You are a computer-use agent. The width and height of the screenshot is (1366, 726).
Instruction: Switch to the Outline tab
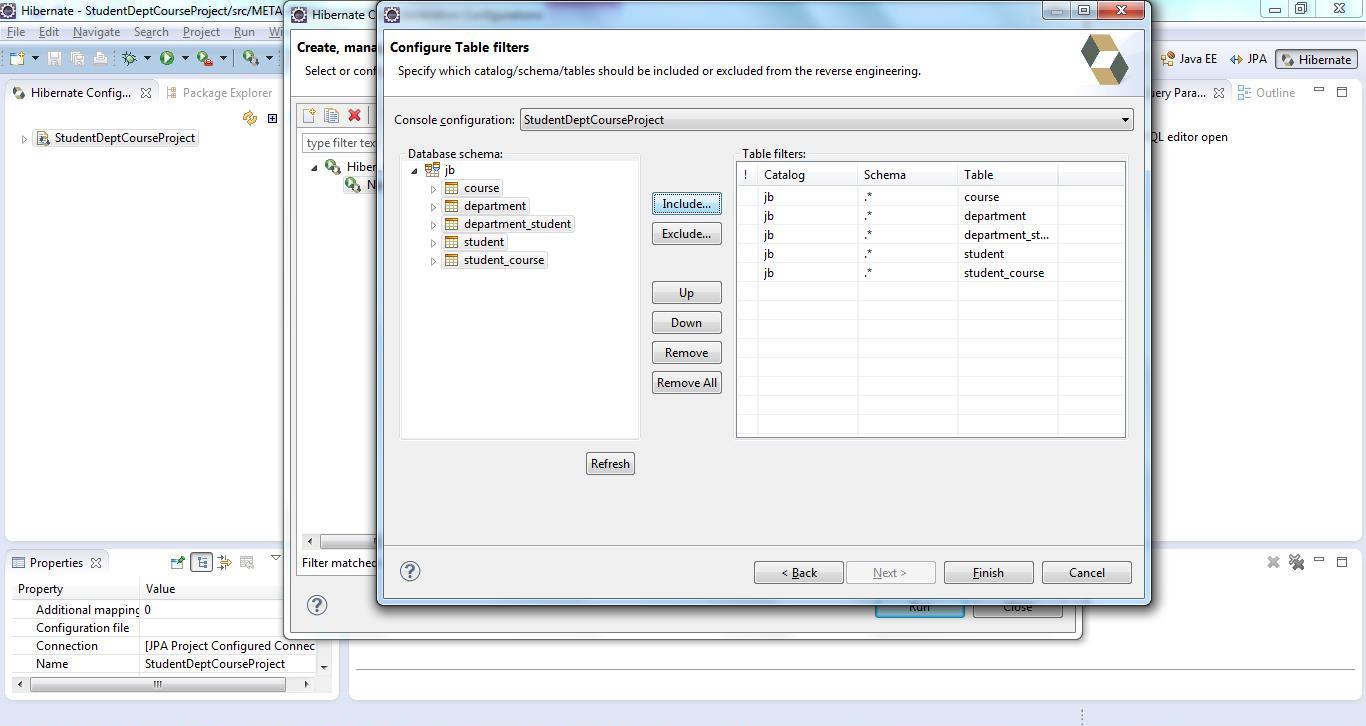tap(1266, 93)
